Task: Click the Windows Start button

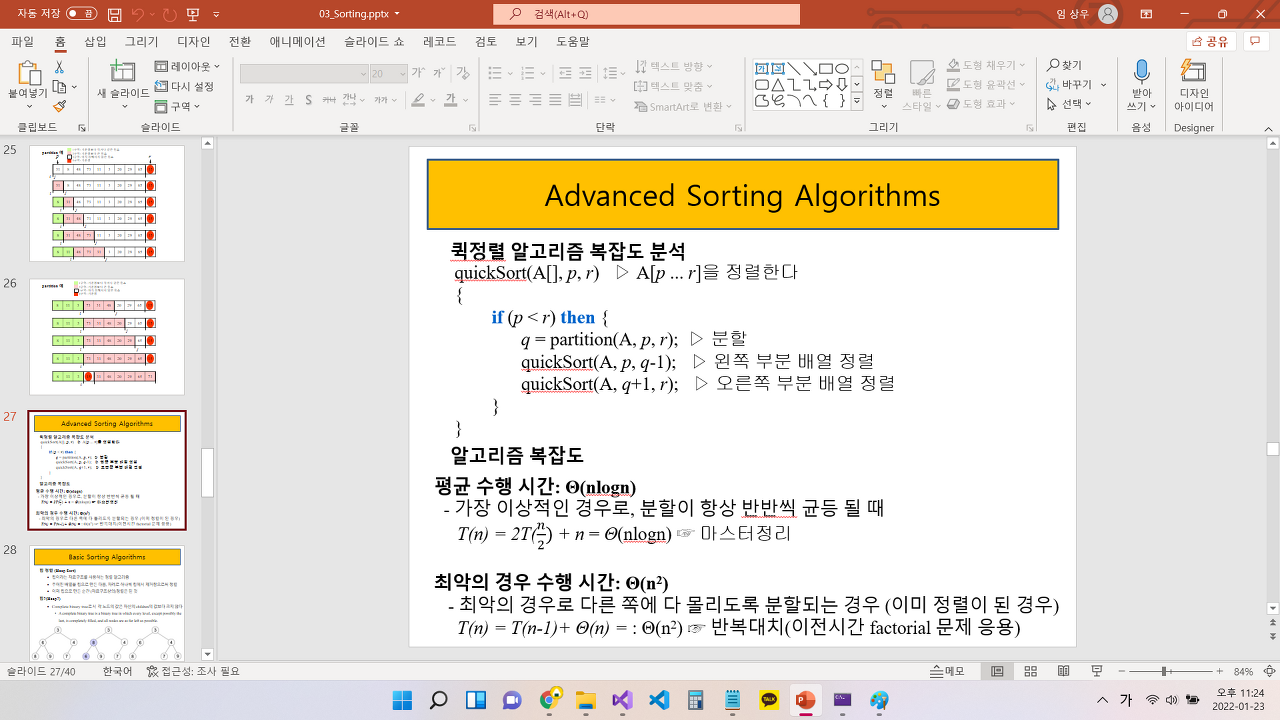Action: 402,700
